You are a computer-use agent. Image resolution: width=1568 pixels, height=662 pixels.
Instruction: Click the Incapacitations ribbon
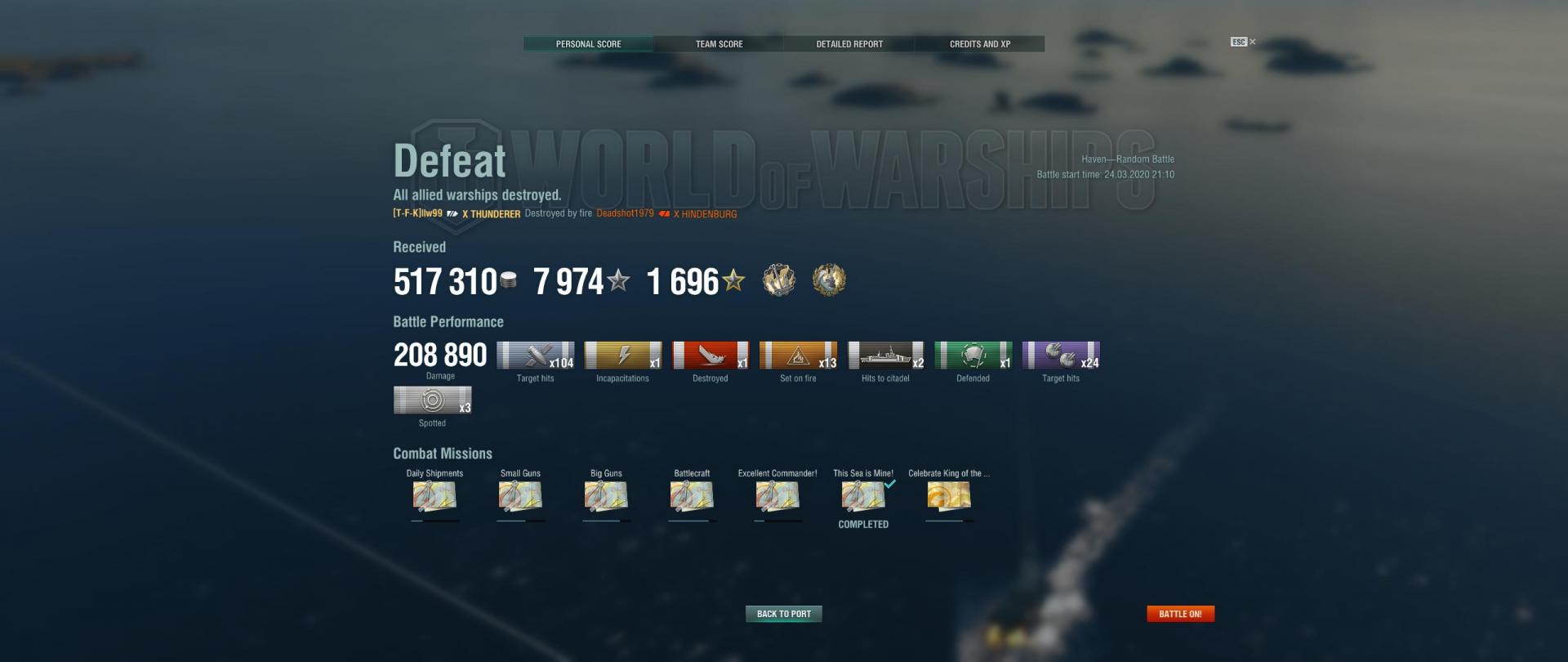click(623, 356)
